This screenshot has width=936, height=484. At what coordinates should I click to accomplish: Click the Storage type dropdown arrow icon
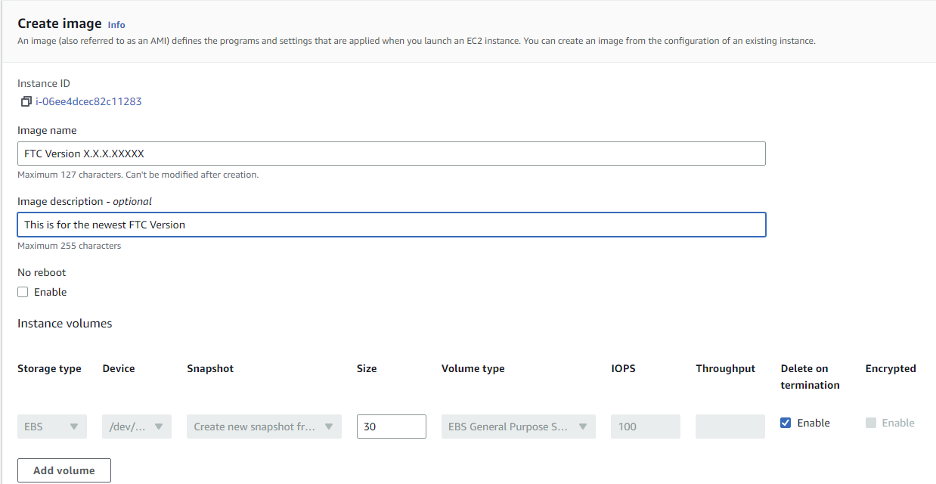coord(74,427)
